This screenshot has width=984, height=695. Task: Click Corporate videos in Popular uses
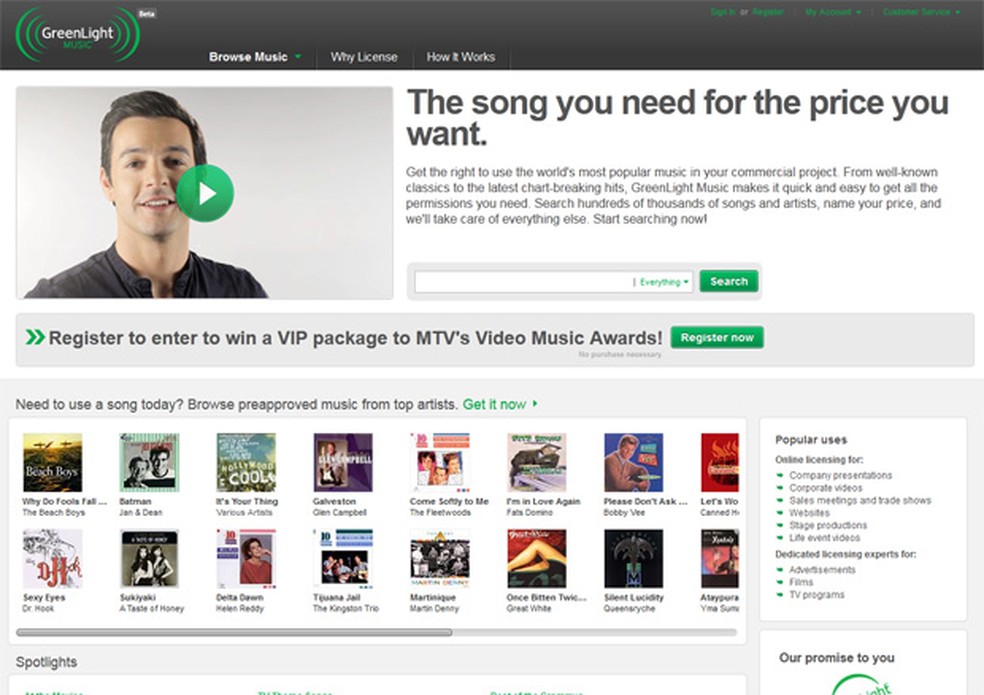826,488
